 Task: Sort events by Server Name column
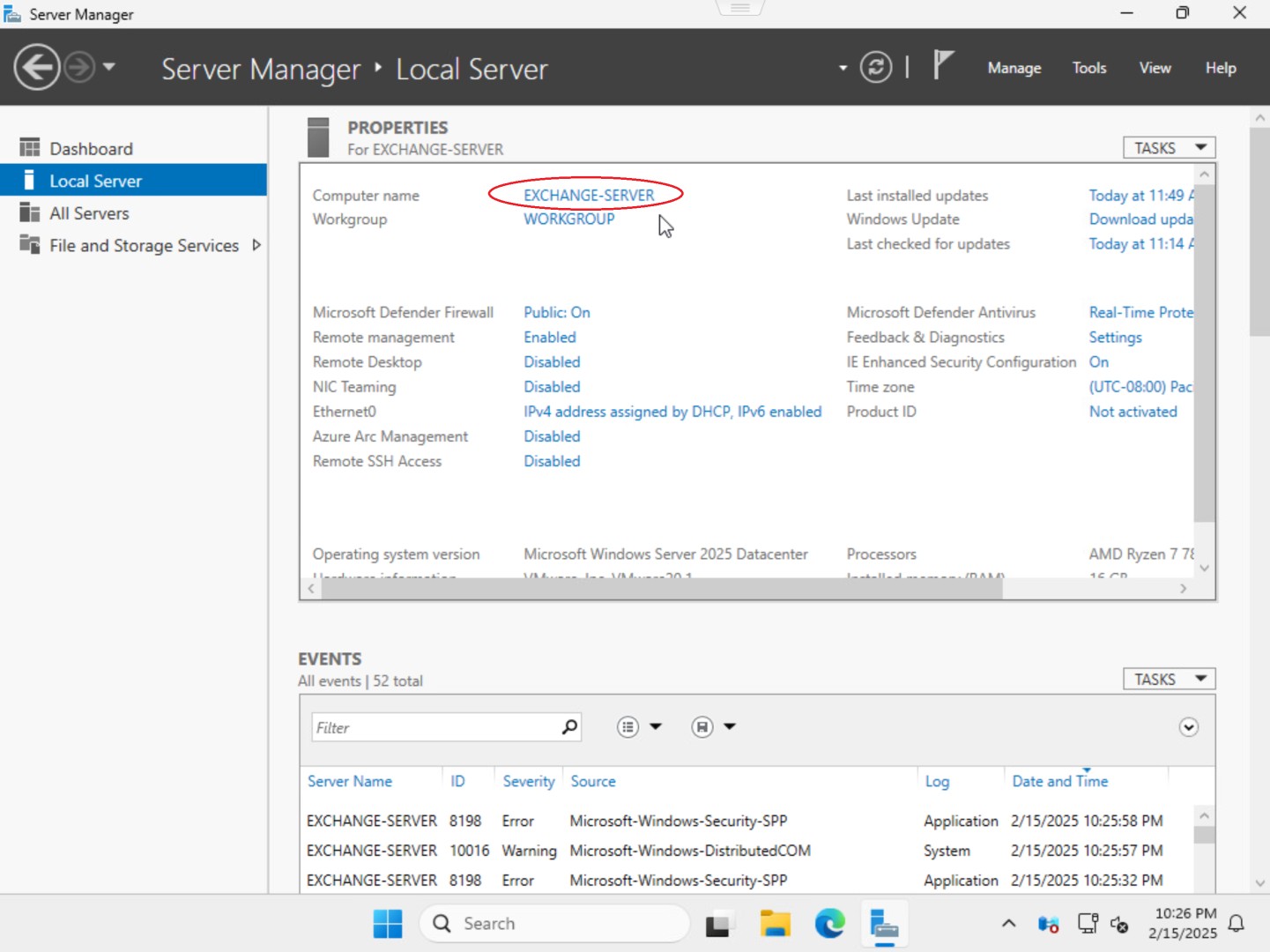[x=350, y=781]
